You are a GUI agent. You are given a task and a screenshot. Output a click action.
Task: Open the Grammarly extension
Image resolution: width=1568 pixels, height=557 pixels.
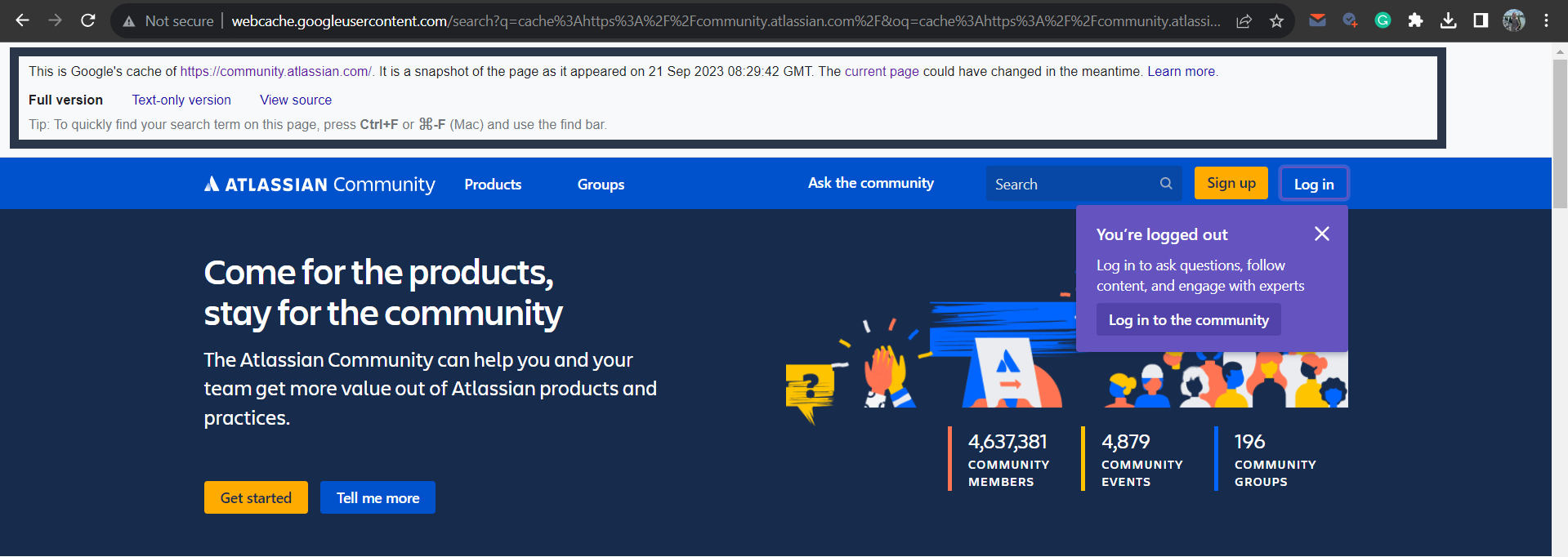(x=1383, y=20)
